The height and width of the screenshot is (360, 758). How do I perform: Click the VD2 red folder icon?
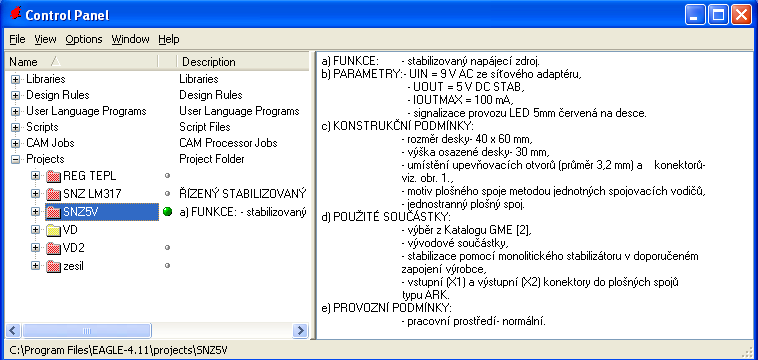pos(53,247)
